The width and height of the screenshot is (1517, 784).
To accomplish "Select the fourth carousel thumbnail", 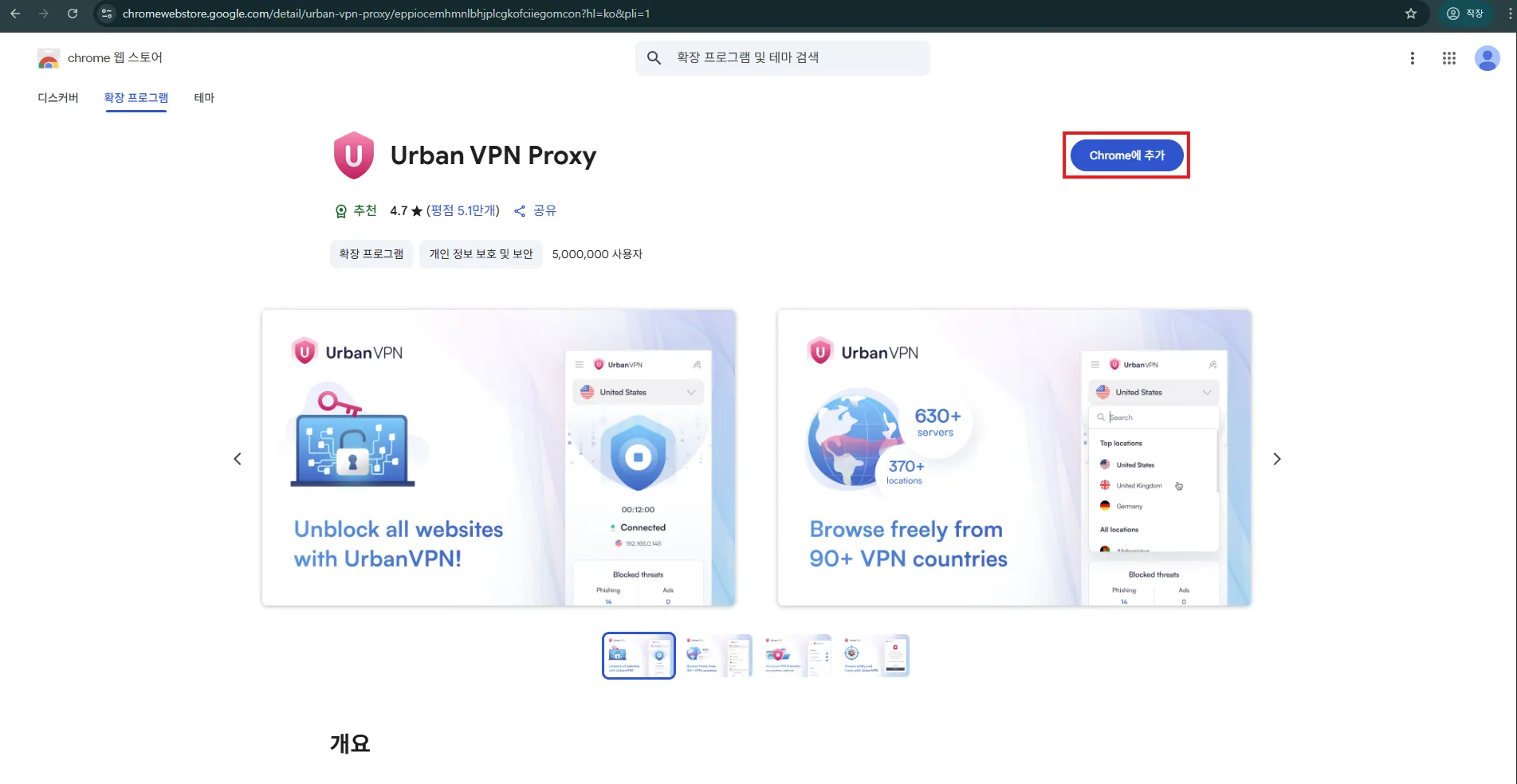I will pyautogui.click(x=875, y=656).
